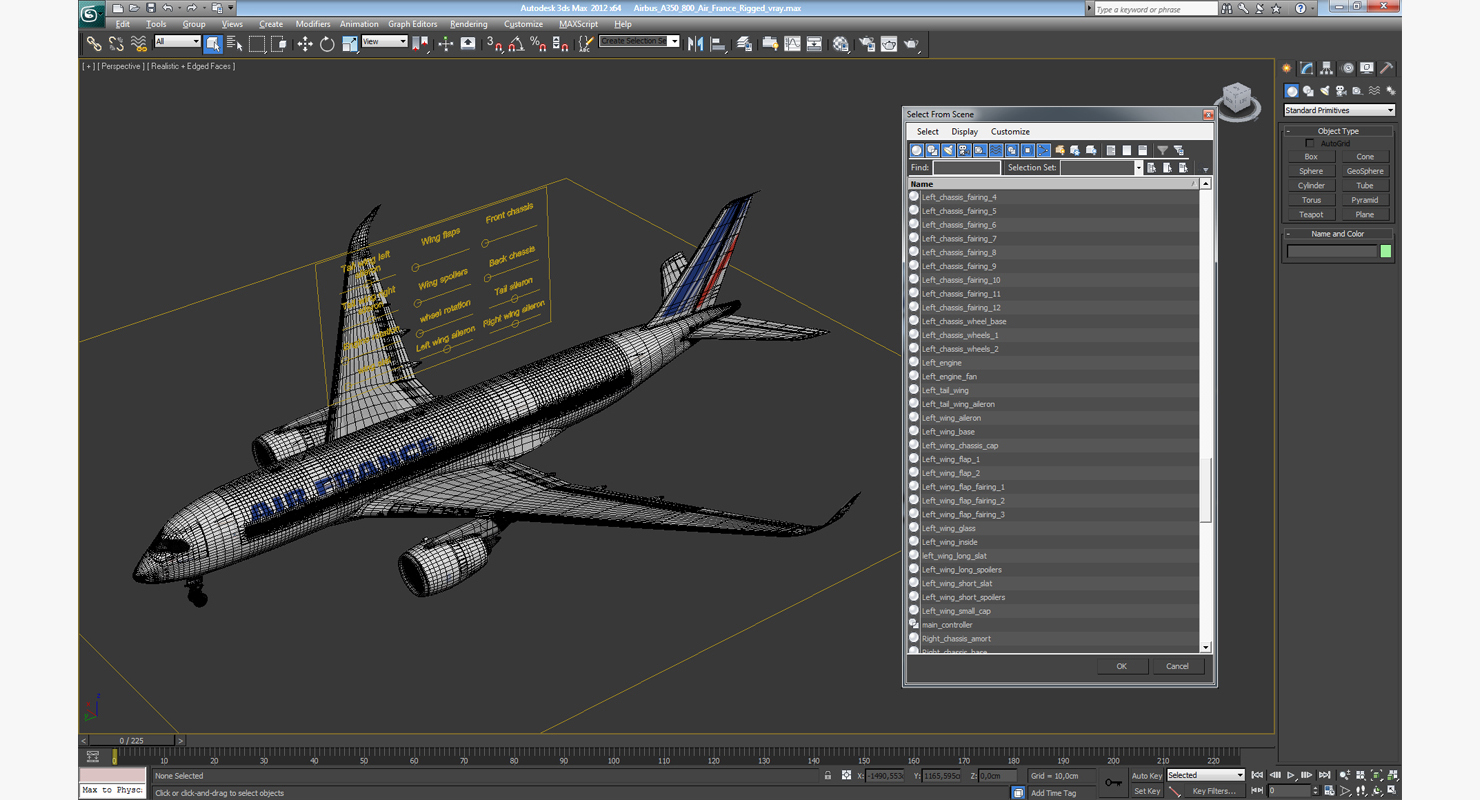Click the green object color swatch
1480x800 pixels.
[1386, 252]
